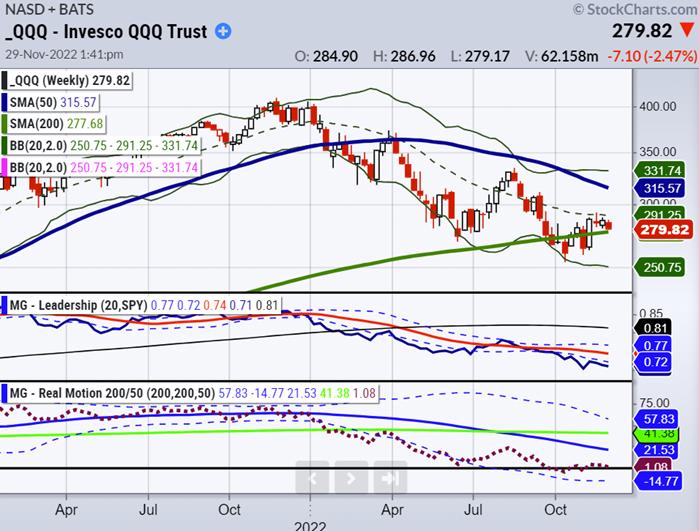This screenshot has width=699, height=531.
Task: Click the NASD + BATS exchange text
Action: coord(49,9)
